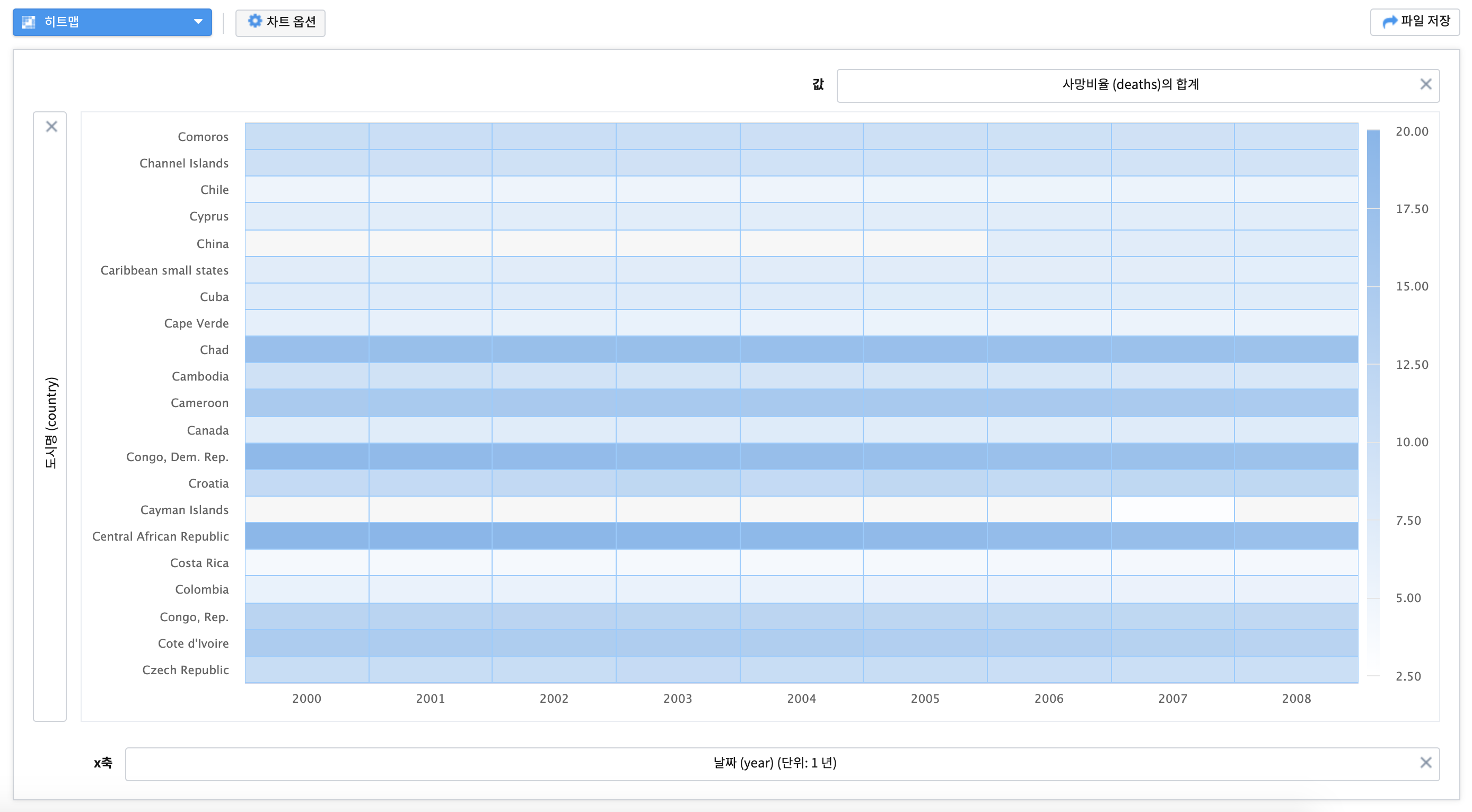The height and width of the screenshot is (812, 1472).
Task: Click the Congo, Dem. Rep. label
Action: (x=177, y=457)
